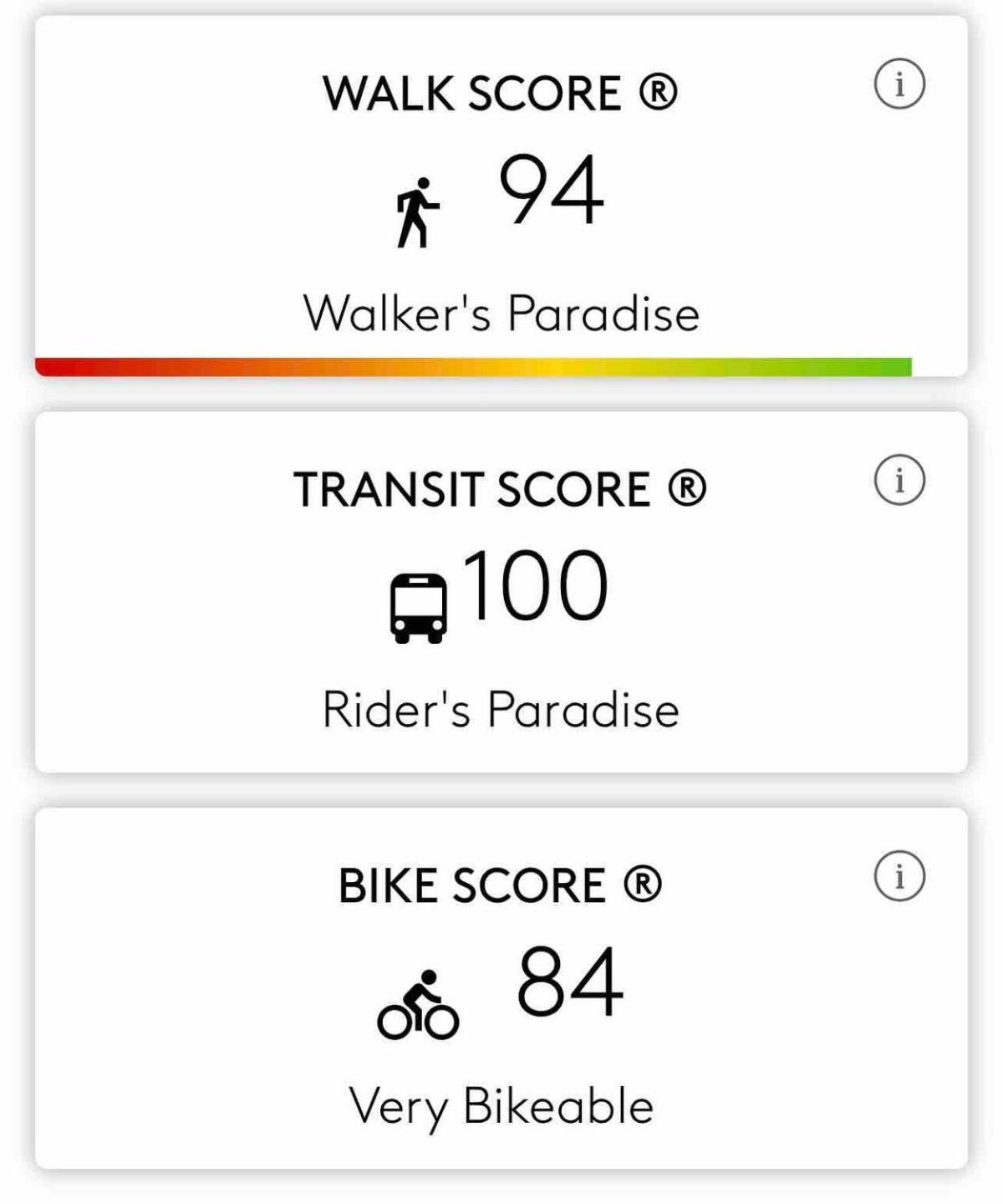Select the bike score number 84
Image resolution: width=1003 pixels, height=1204 pixels.
[x=570, y=982]
